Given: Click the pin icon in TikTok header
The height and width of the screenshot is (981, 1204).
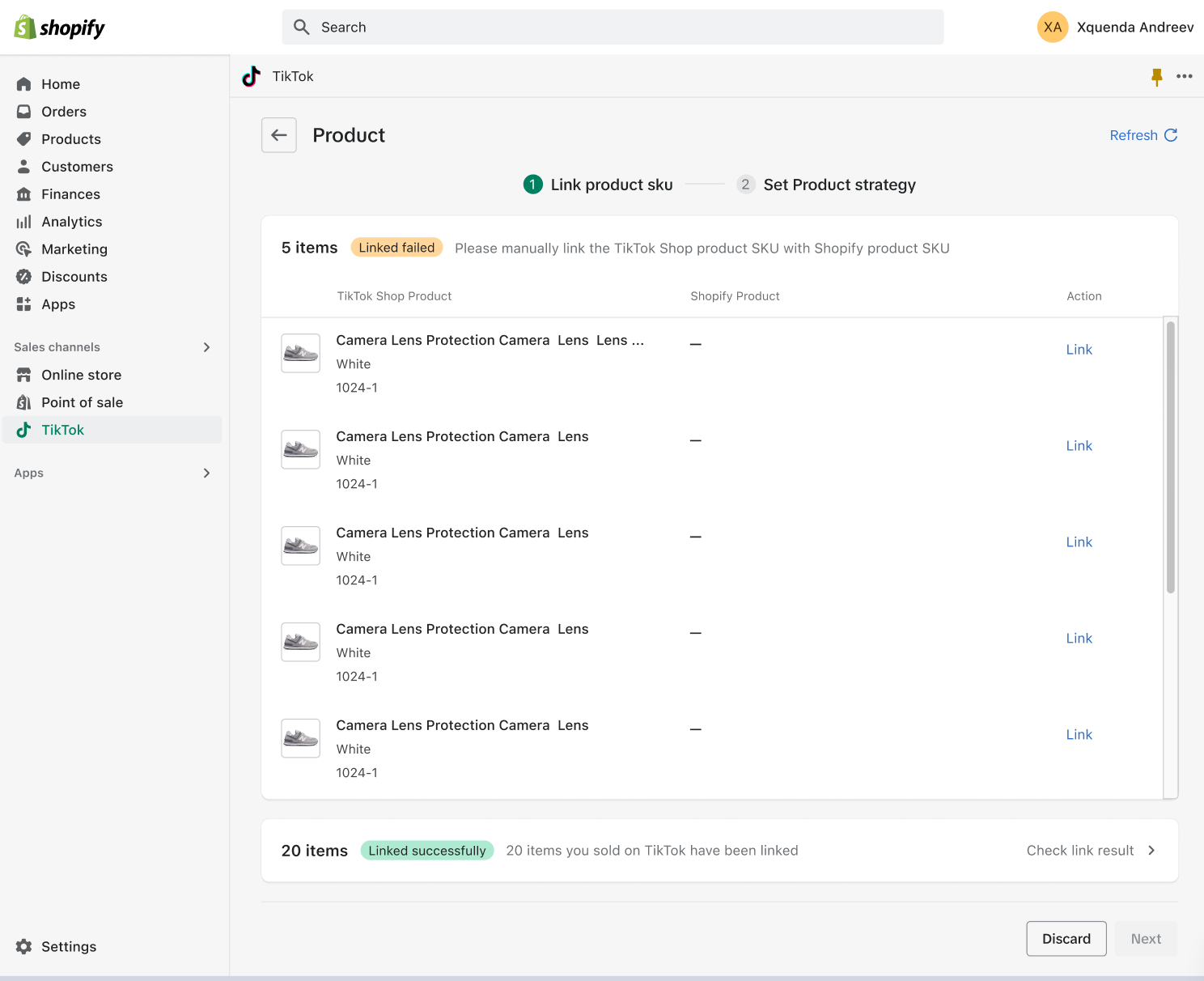Looking at the screenshot, I should pyautogui.click(x=1156, y=76).
